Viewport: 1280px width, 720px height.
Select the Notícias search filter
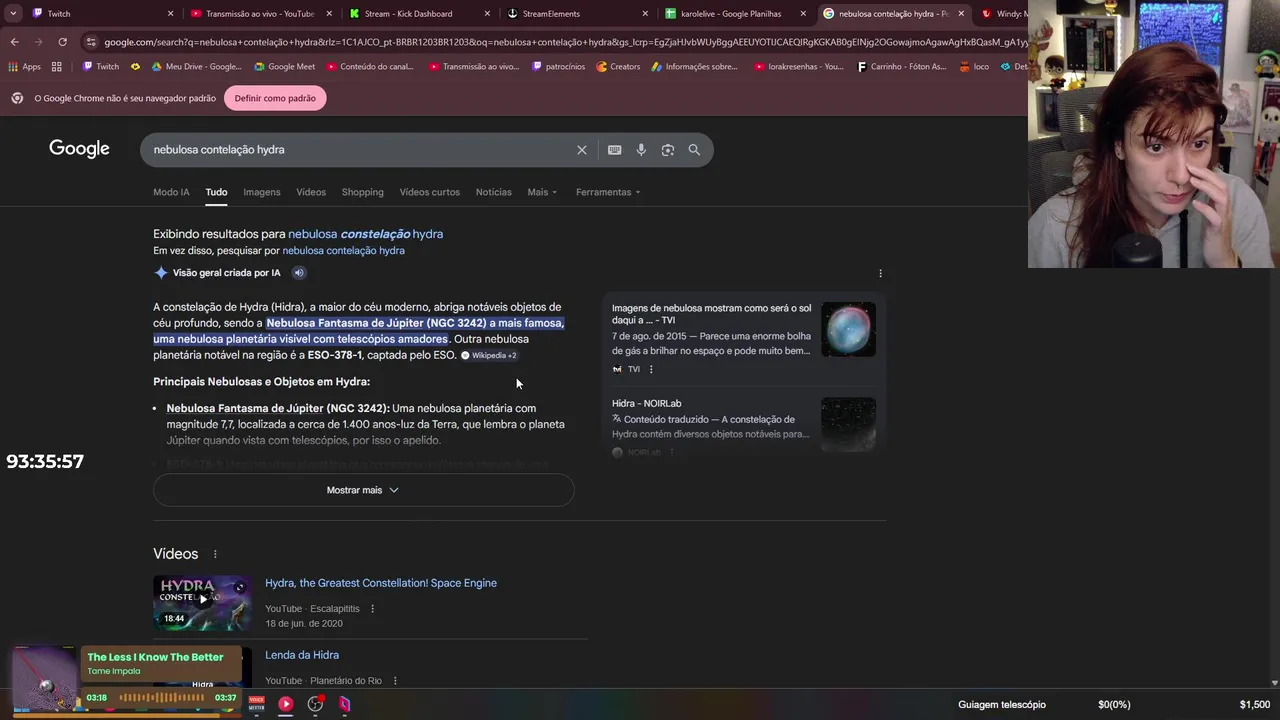(x=493, y=192)
